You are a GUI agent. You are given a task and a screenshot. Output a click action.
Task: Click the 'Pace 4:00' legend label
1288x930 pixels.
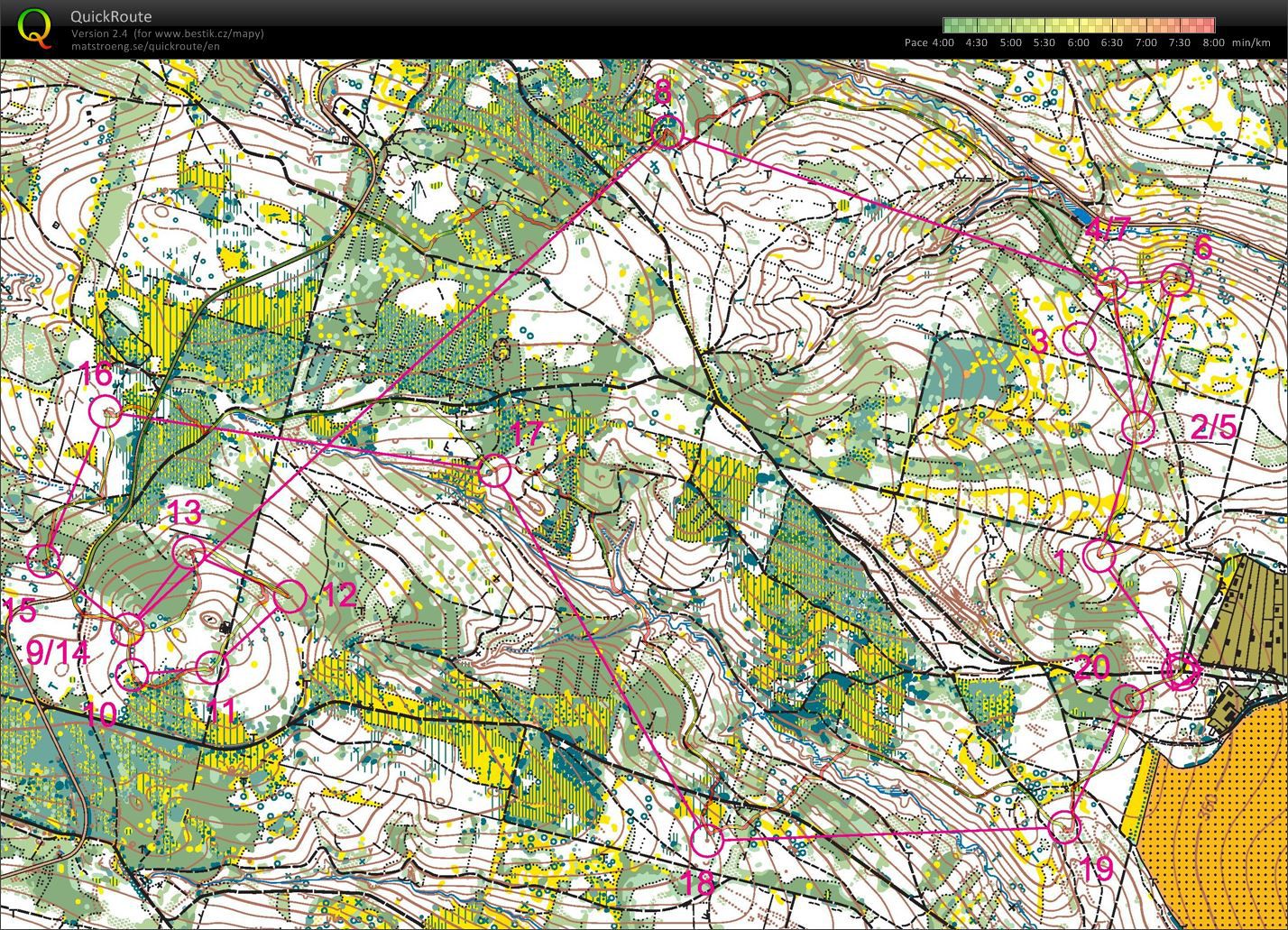(x=929, y=42)
